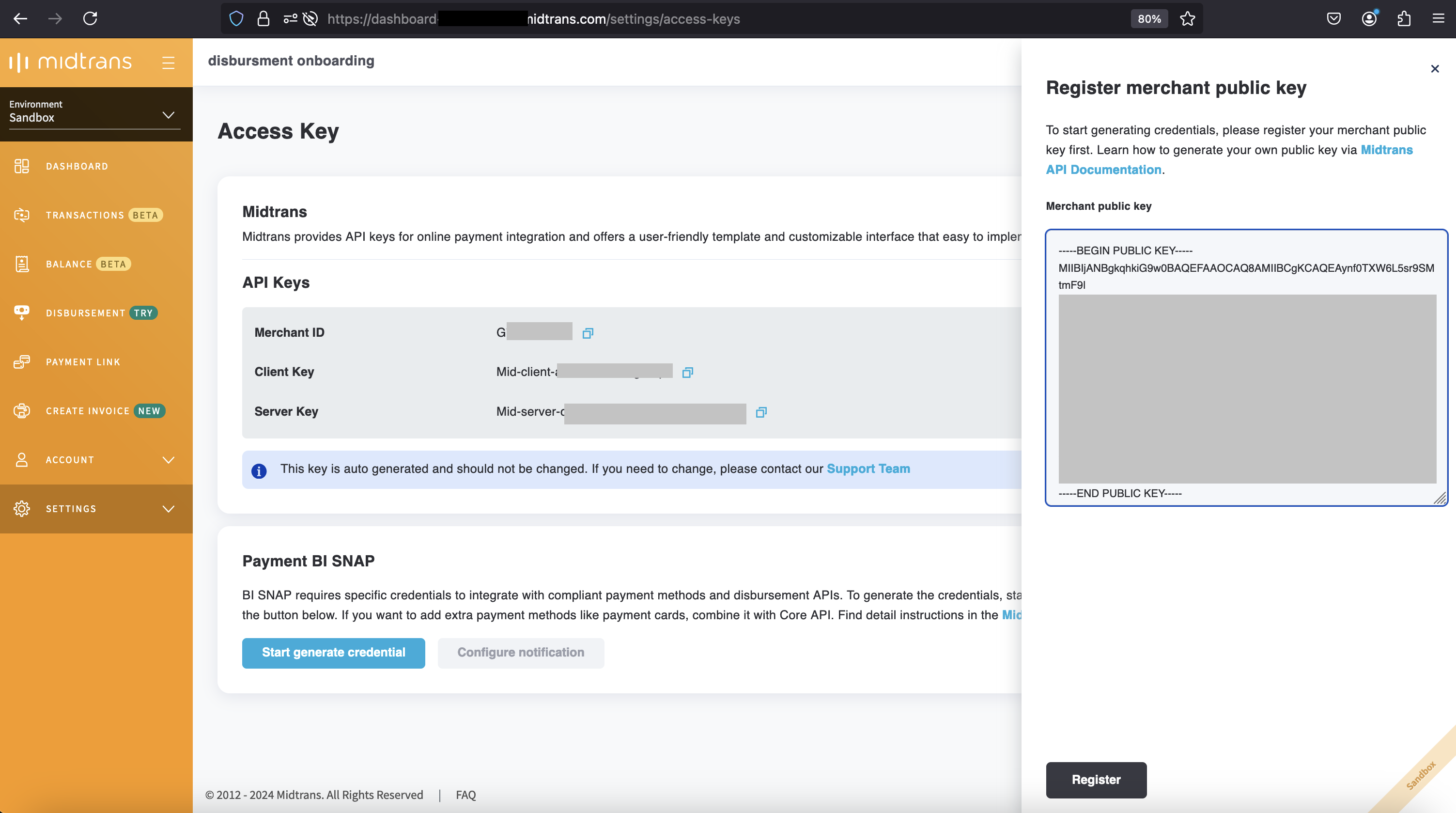Screen dimensions: 1456x813
Task: Click the Settings gear icon
Action: 21,508
